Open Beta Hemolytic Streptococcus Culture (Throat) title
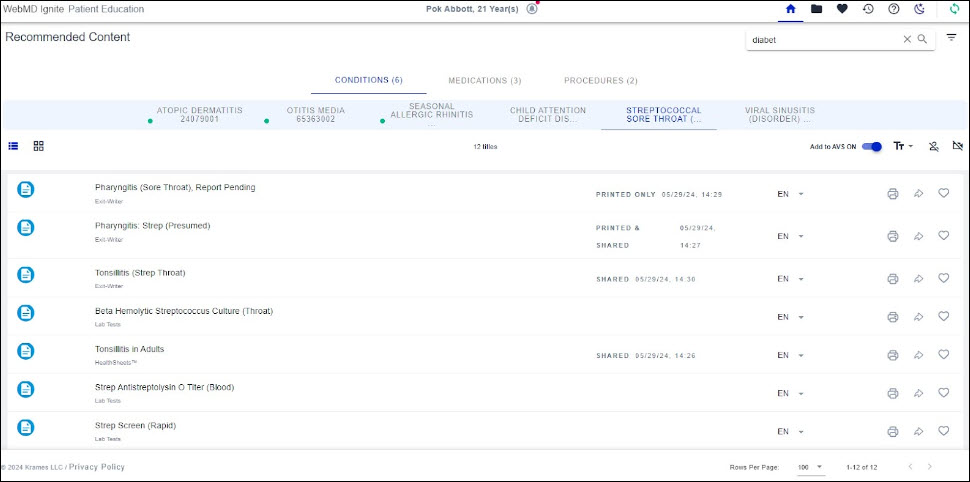This screenshot has width=970, height=482. tap(184, 311)
